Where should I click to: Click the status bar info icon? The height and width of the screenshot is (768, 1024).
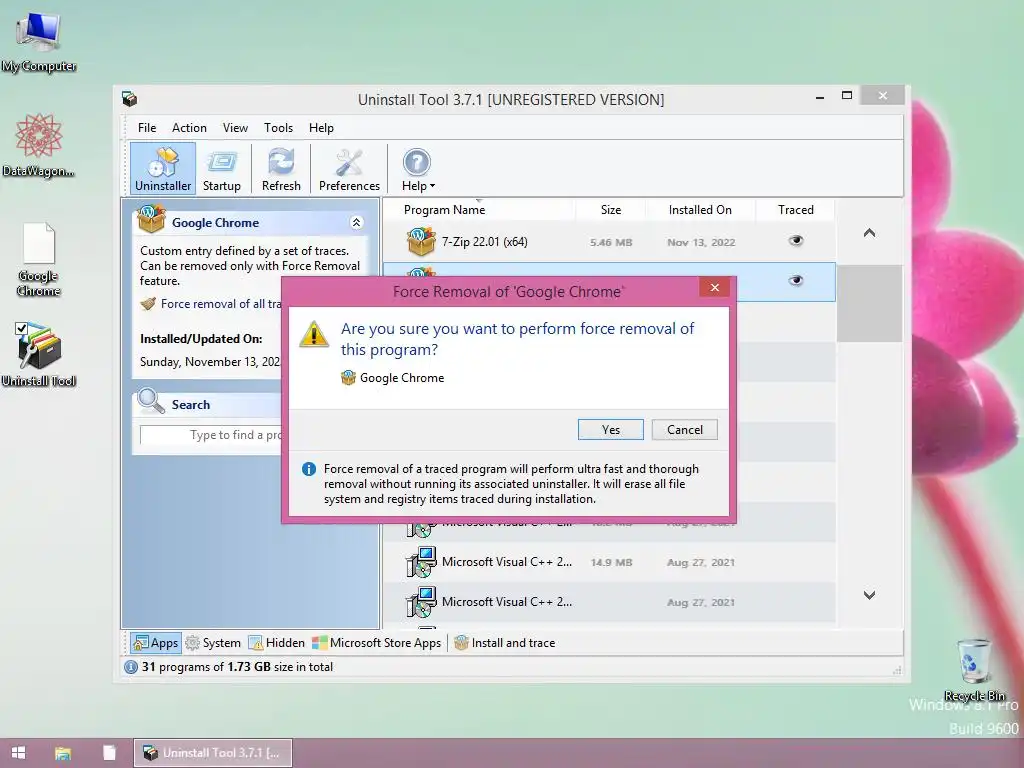131,667
